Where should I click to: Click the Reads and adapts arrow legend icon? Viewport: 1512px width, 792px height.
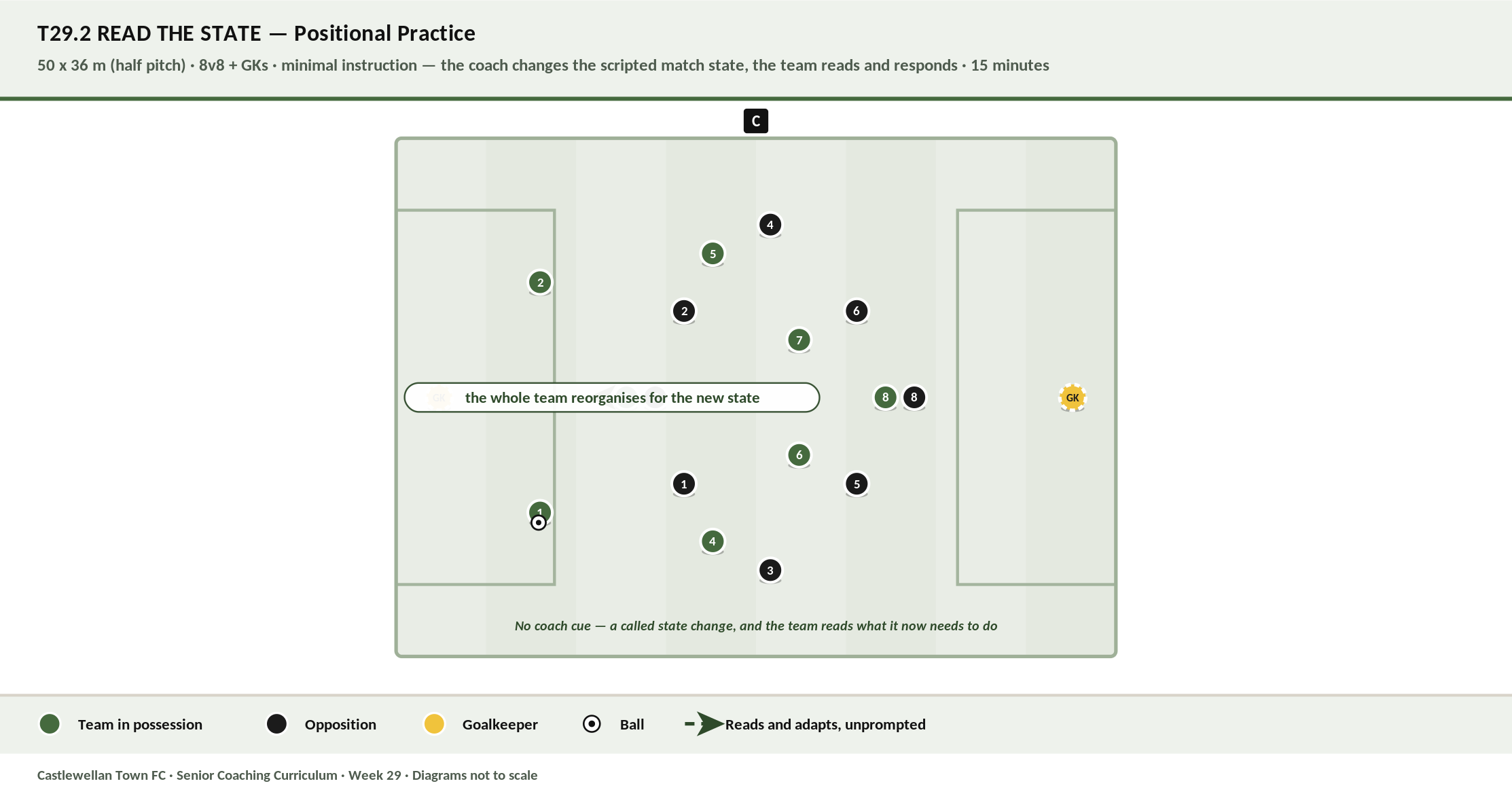[704, 724]
